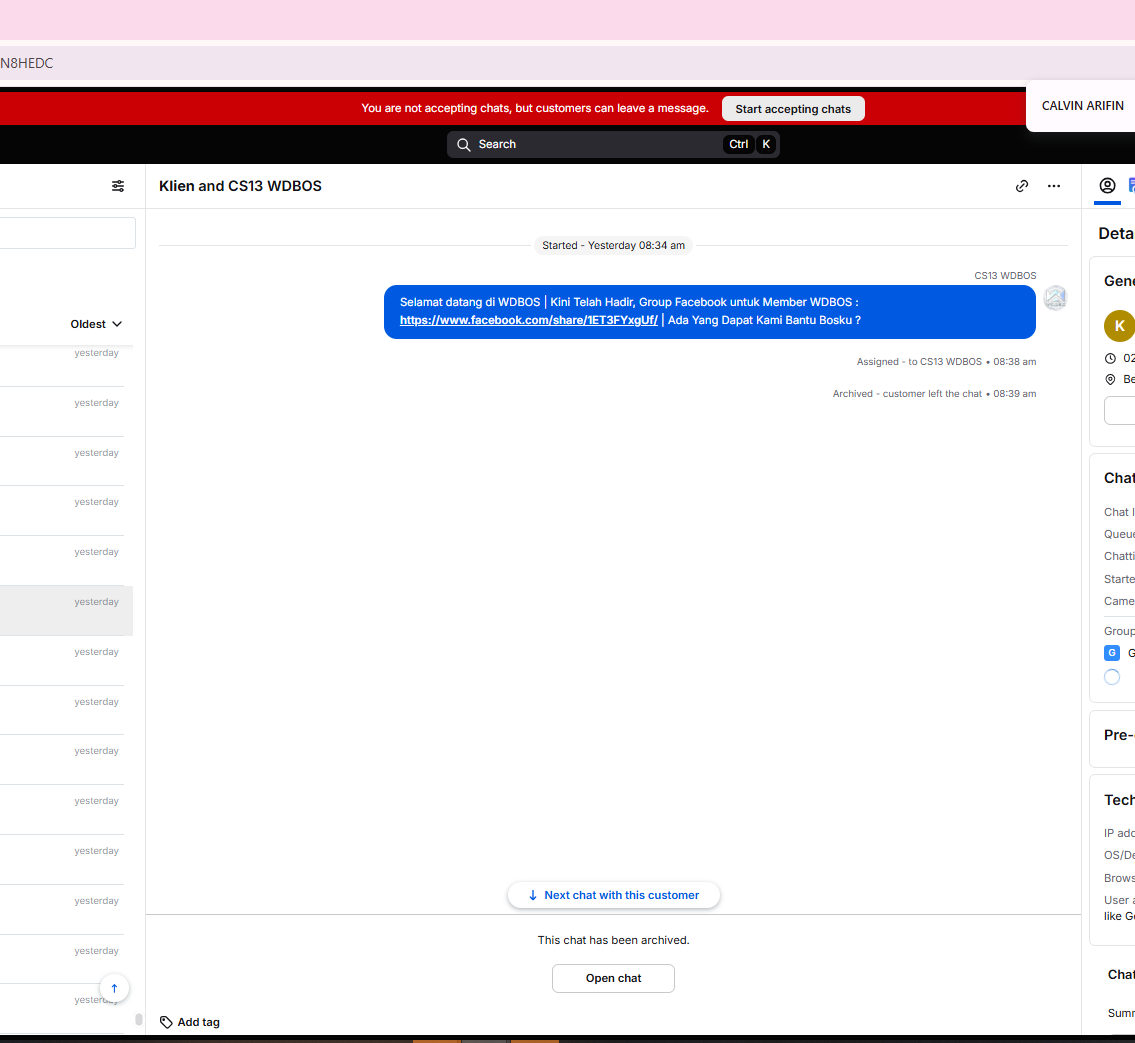The width and height of the screenshot is (1135, 1043).
Task: Open the Oldest sort order dropdown
Action: click(96, 324)
